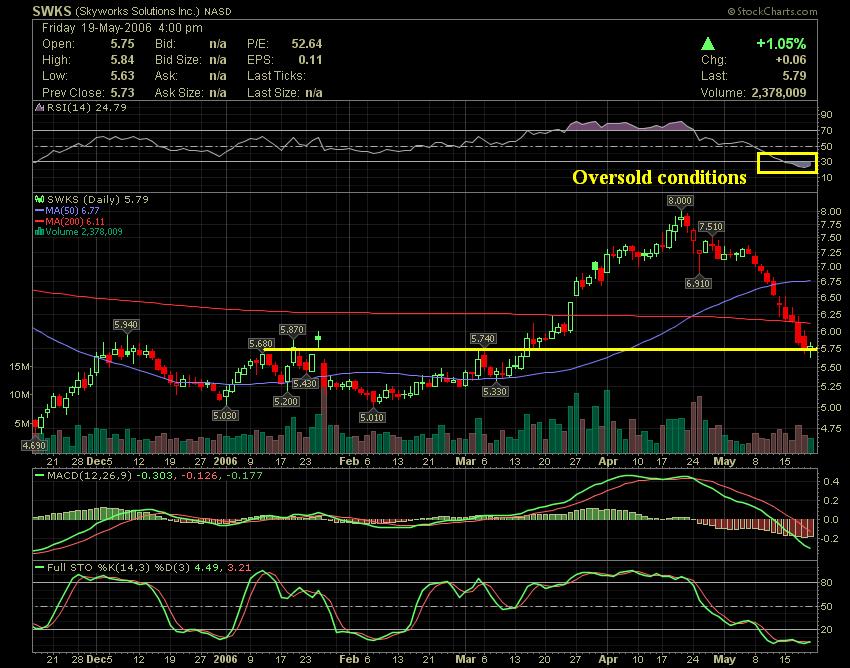This screenshot has height=668, width=850.
Task: Click the Open value 5.75
Action: (122, 44)
